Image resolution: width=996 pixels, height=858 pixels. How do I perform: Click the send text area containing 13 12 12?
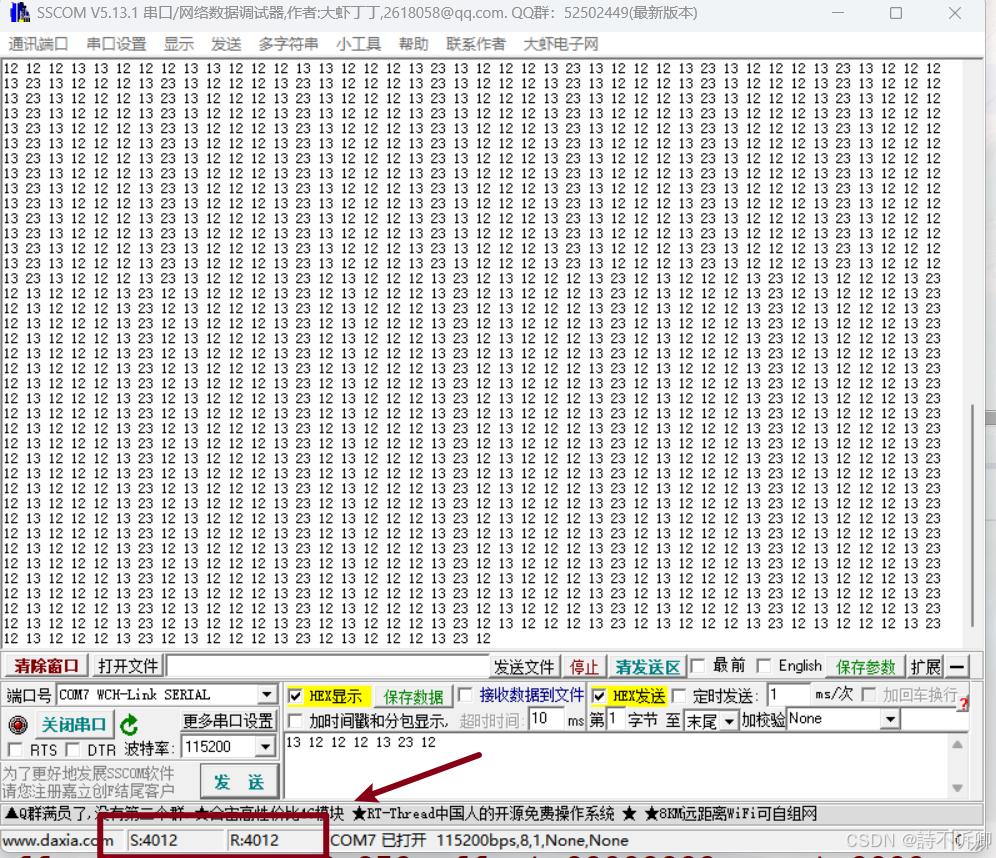(x=616, y=766)
